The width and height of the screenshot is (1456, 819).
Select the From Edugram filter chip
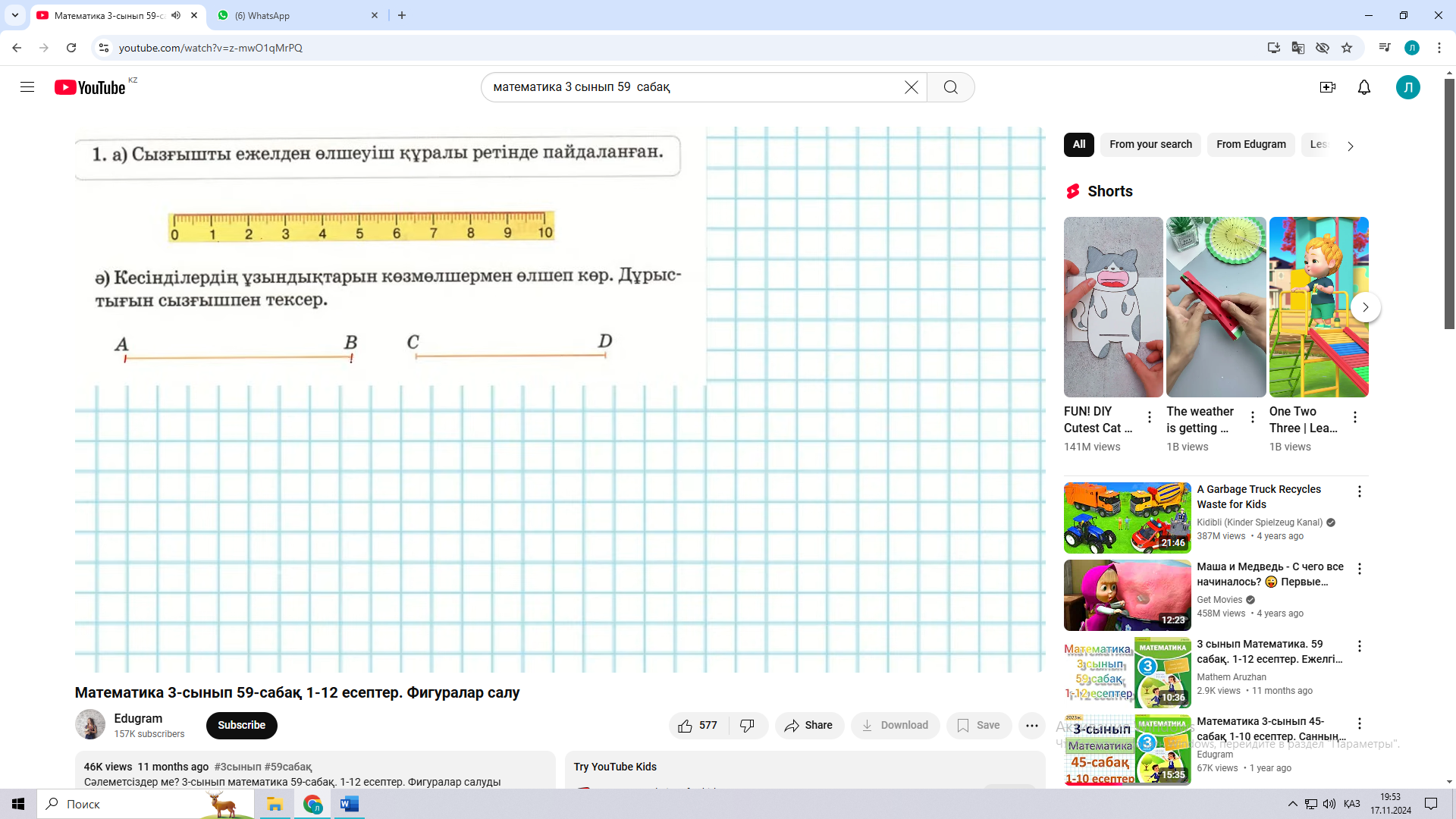[x=1250, y=144]
